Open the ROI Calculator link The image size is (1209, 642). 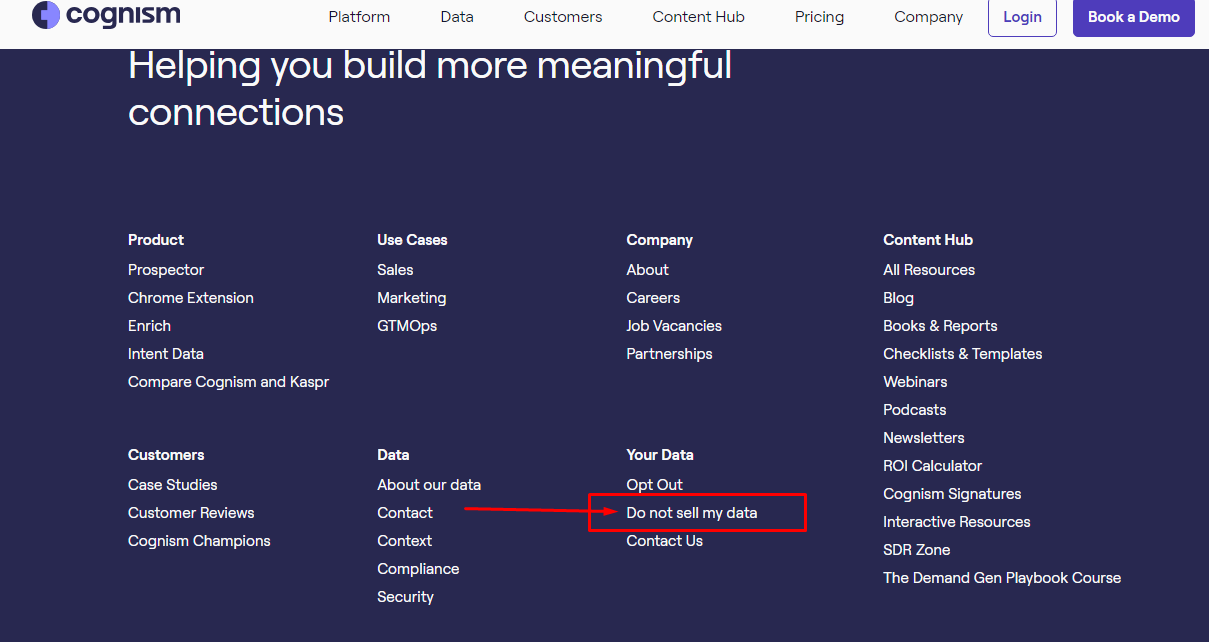[x=933, y=466]
